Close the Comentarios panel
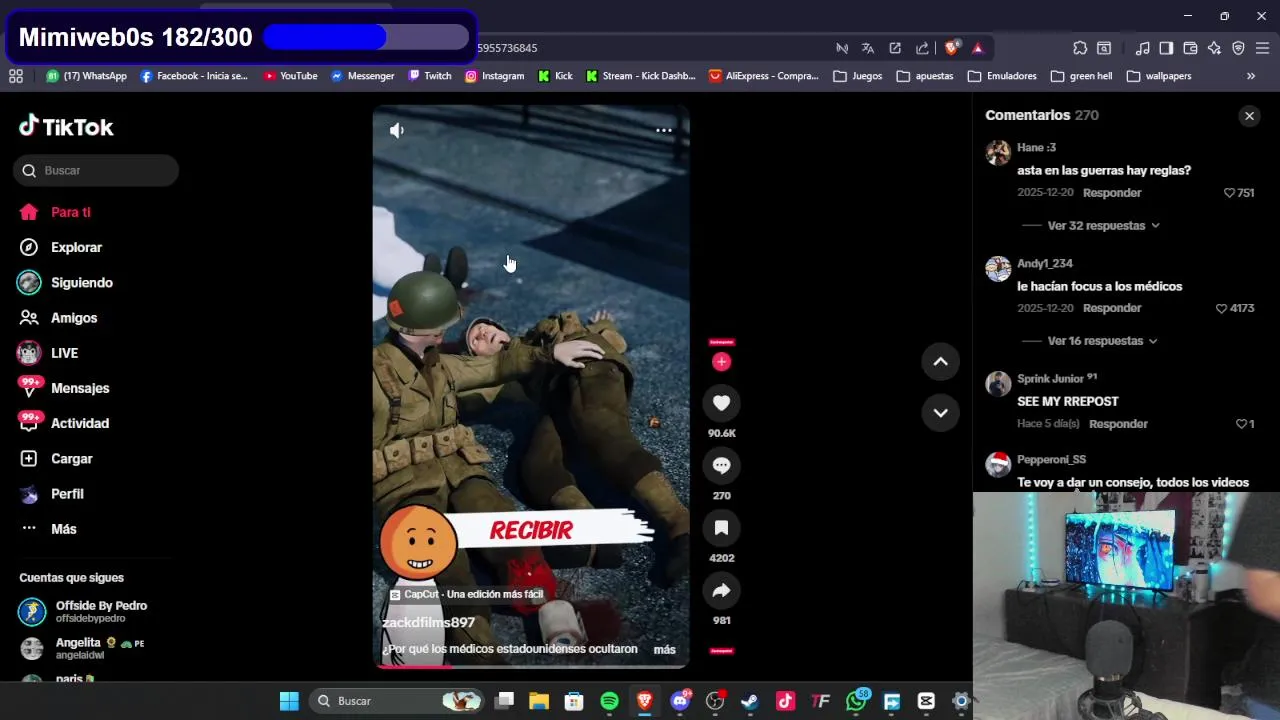 [1249, 116]
